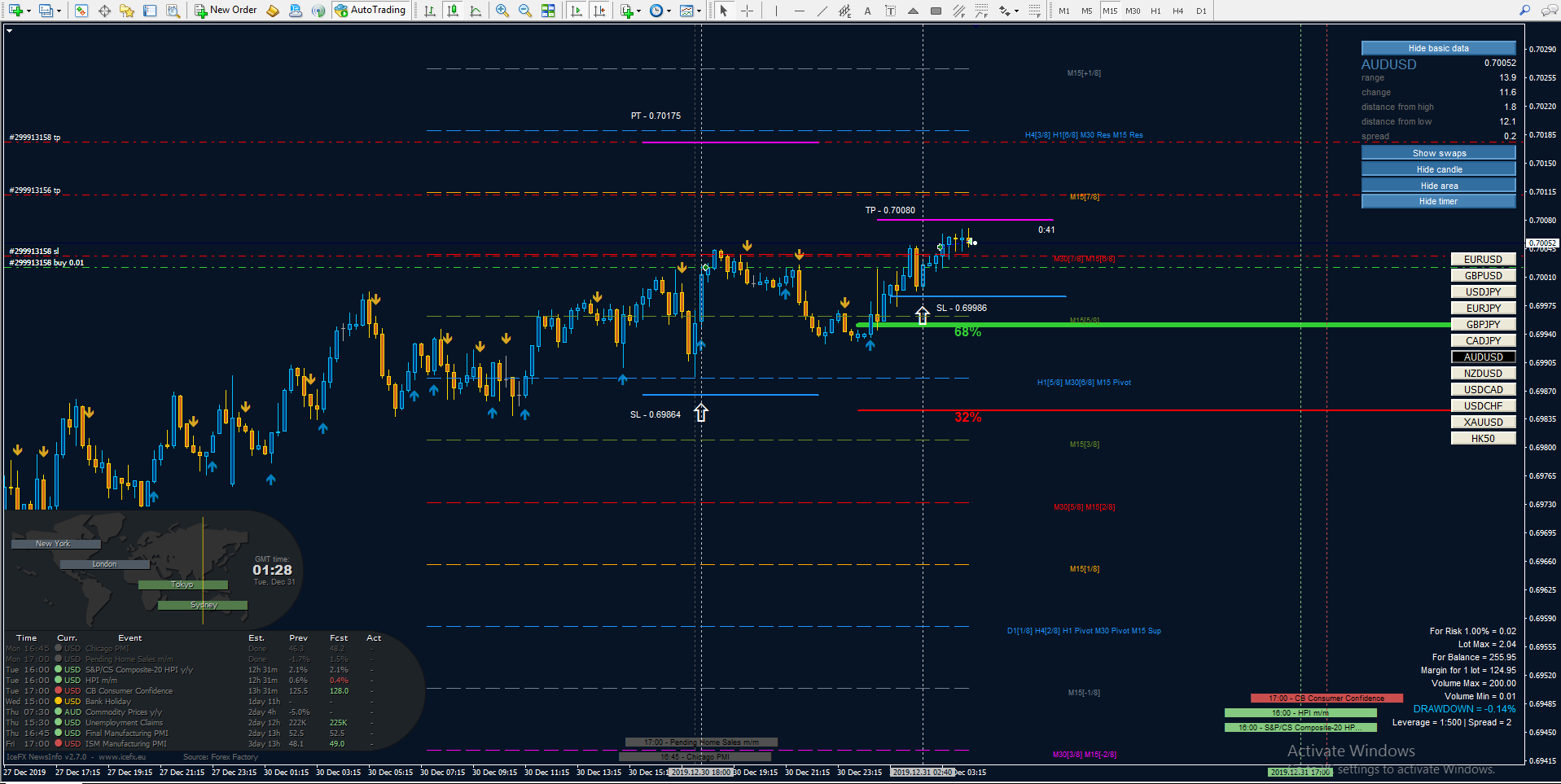1561x784 pixels.
Task: Select the crosshair tool
Action: click(747, 11)
